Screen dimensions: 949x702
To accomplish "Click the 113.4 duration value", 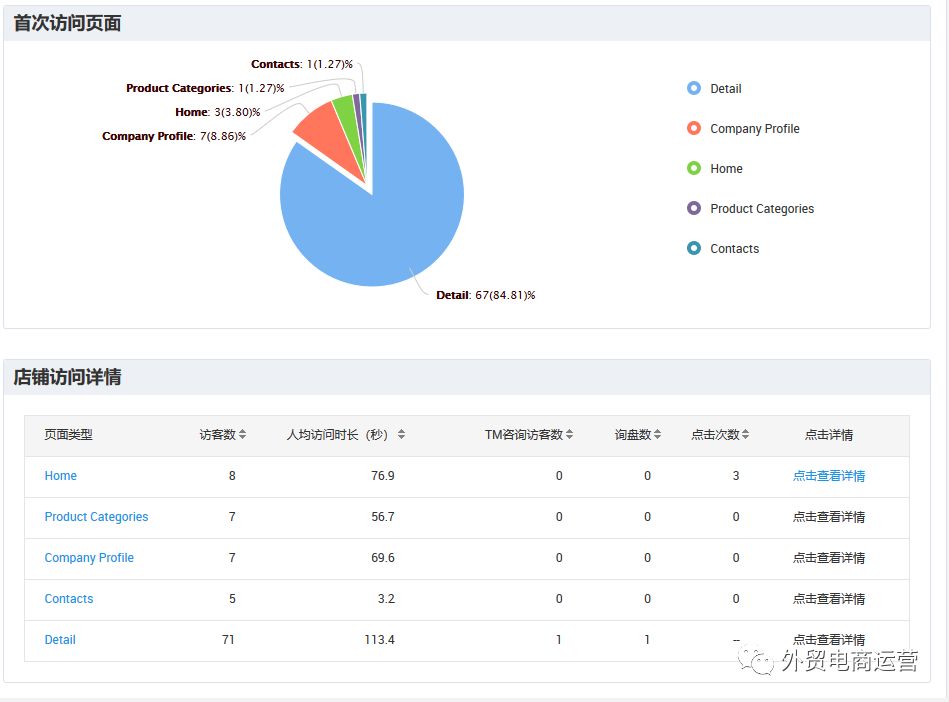I will pyautogui.click(x=379, y=640).
